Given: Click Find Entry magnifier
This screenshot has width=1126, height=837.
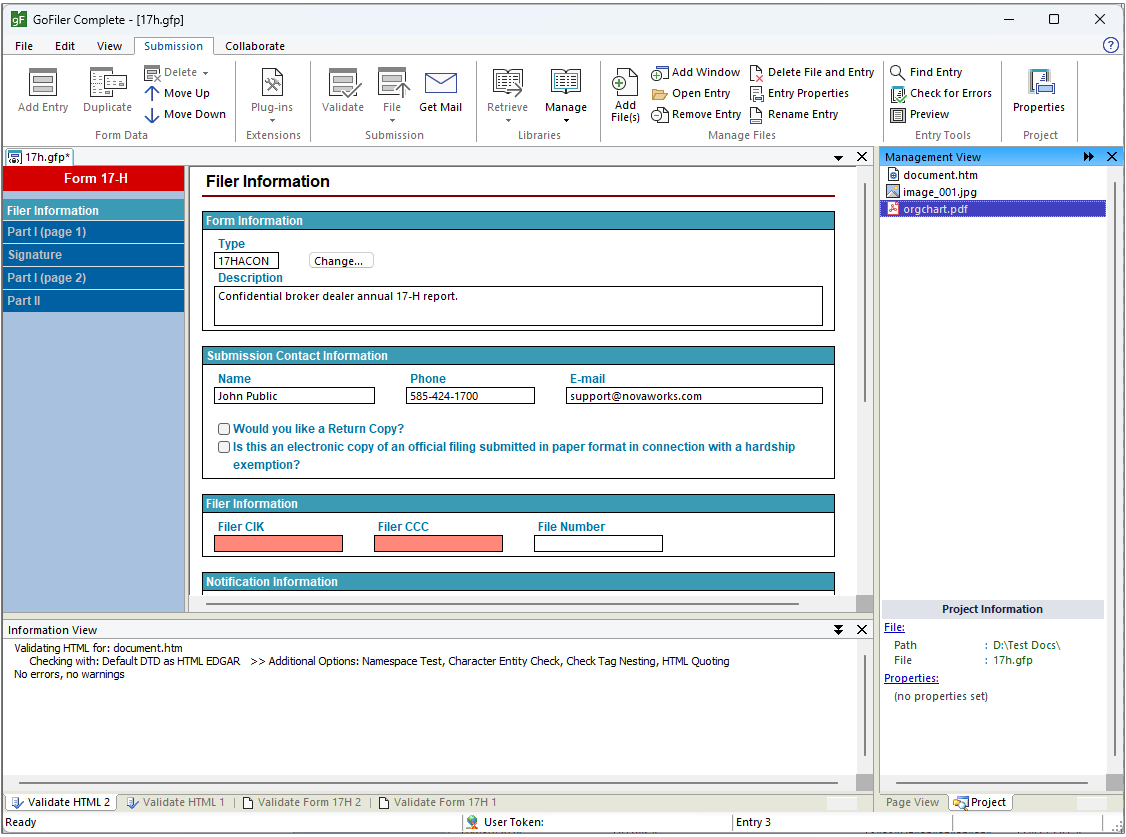Looking at the screenshot, I should [x=897, y=73].
